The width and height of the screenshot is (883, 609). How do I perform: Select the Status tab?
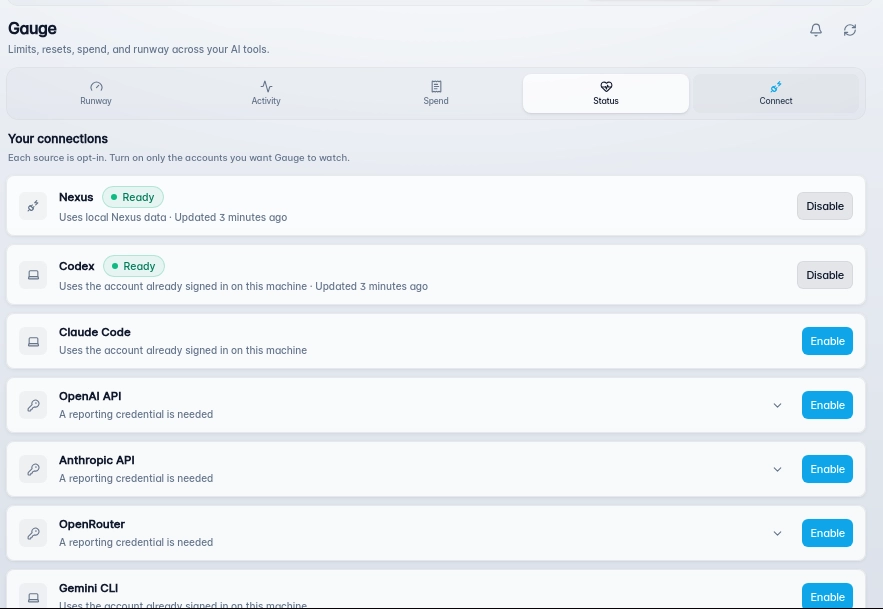point(606,94)
